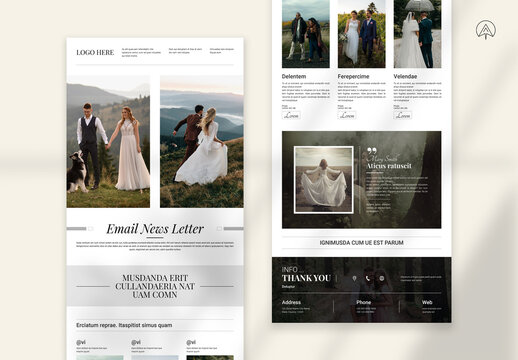518x360 pixels.
Task: Open the umbrella couple photo above Velendae
Action: (x=417, y=34)
